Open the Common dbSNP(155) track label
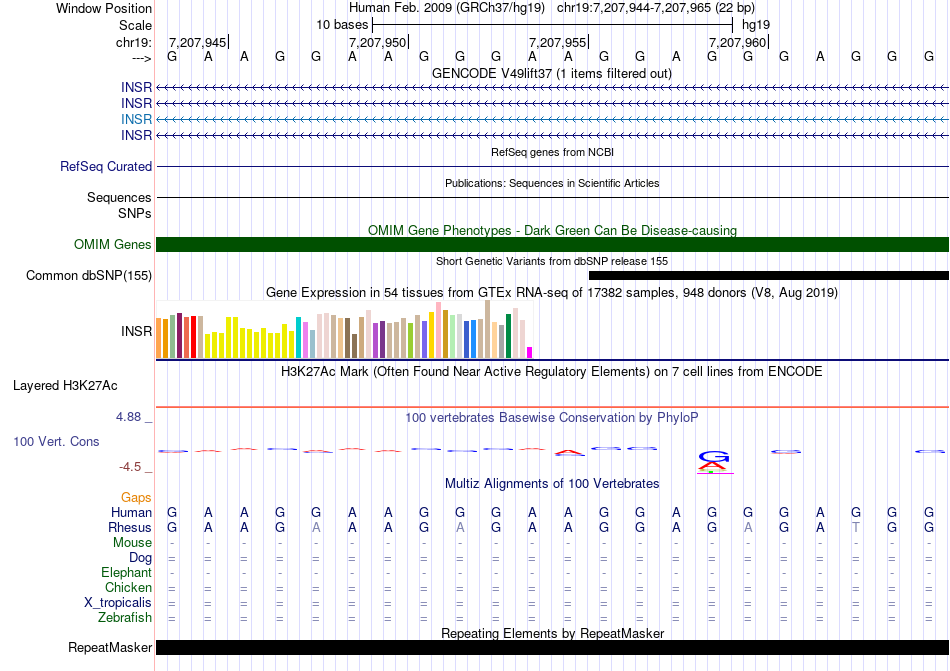 tap(89, 275)
